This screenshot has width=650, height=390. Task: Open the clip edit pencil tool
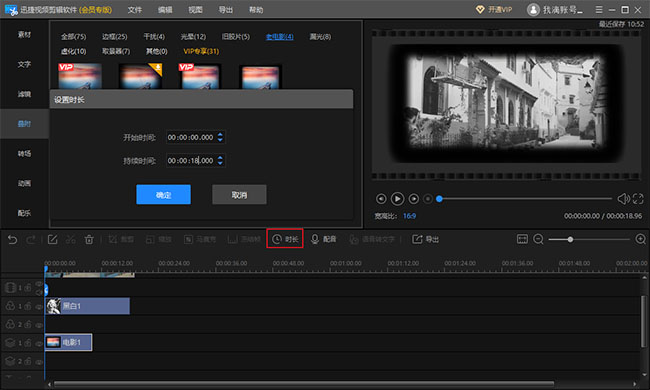(53, 240)
